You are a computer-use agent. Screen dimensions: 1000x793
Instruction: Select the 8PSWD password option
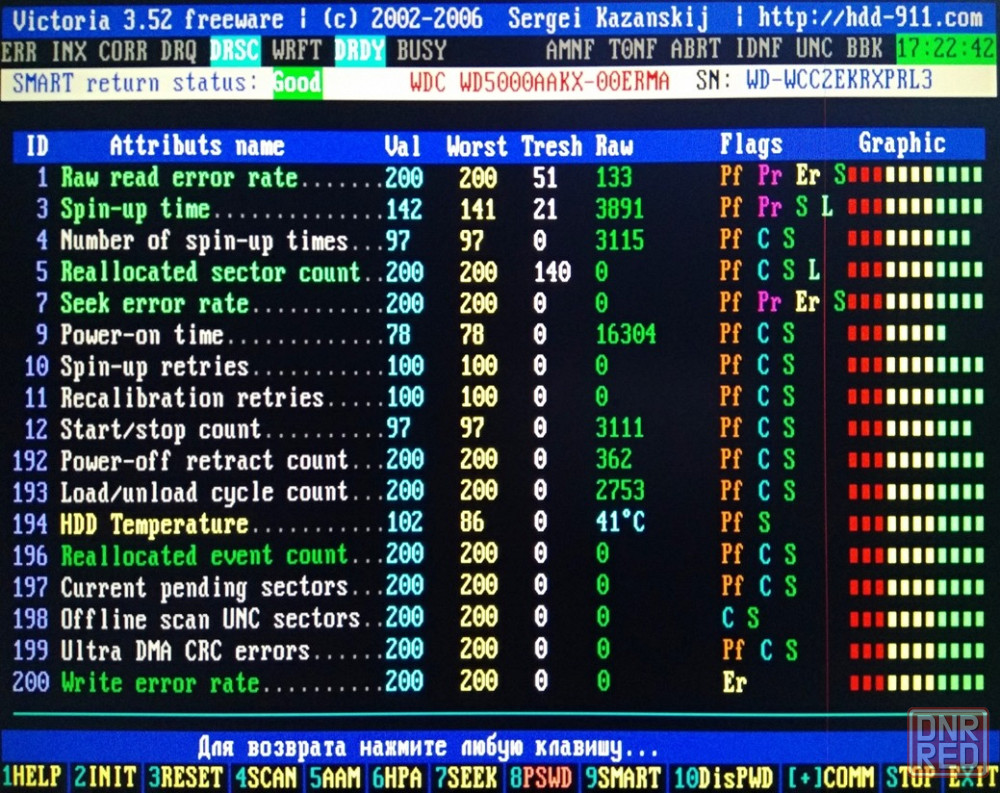[543, 777]
